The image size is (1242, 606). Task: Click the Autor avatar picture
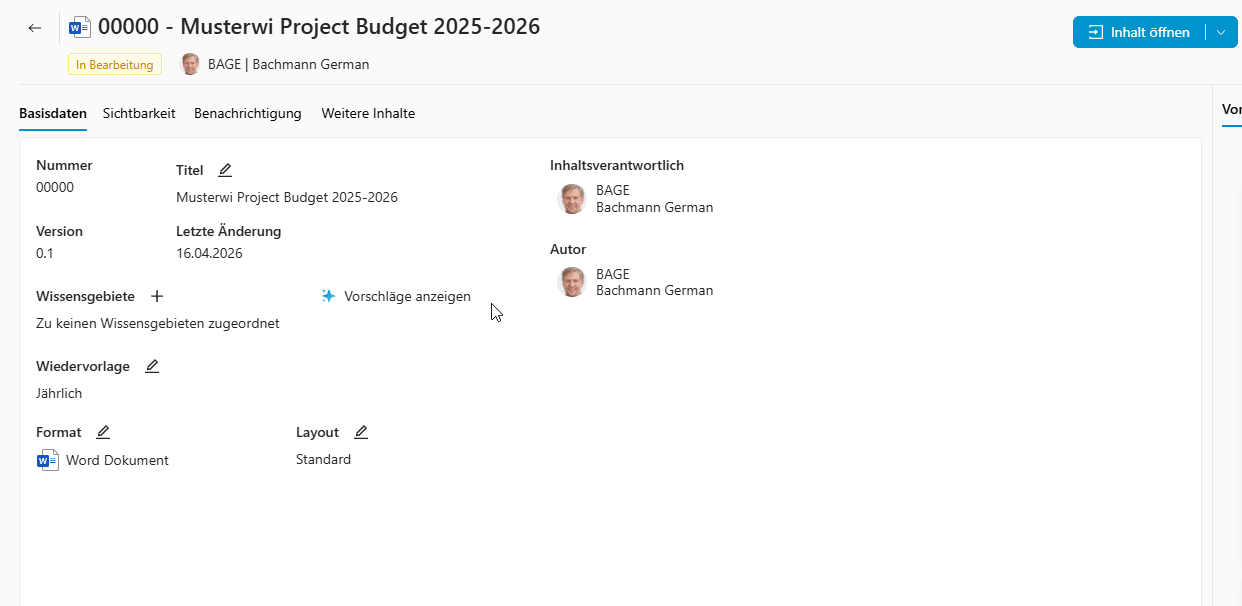[571, 282]
